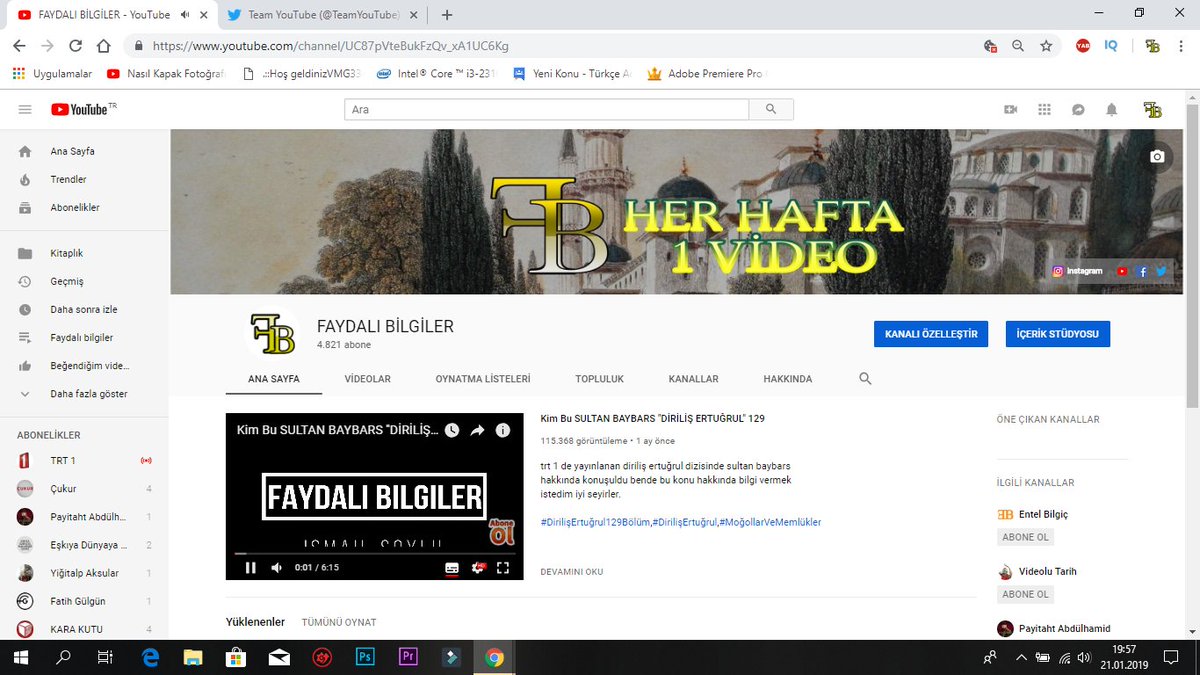This screenshot has height=675, width=1200.
Task: Open the notifications bell
Action: coord(1111,110)
